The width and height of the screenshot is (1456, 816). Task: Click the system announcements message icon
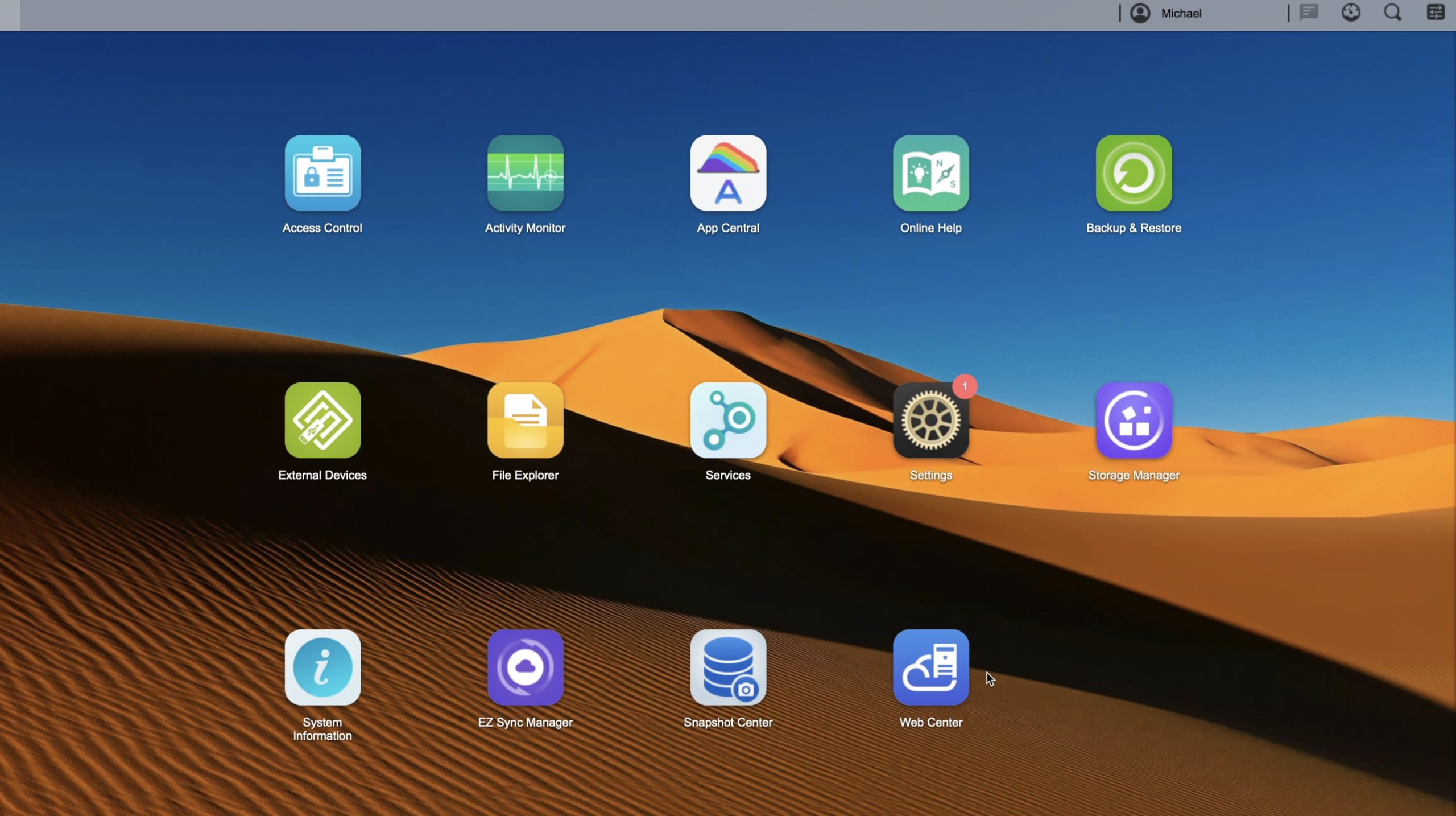(x=1309, y=13)
